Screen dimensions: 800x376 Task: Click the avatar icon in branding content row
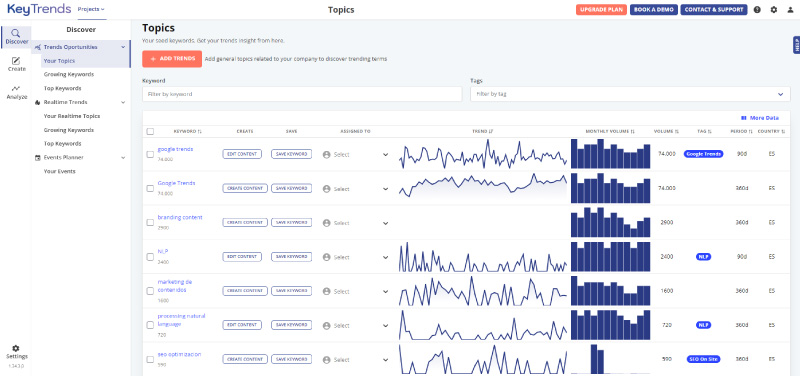[327, 223]
